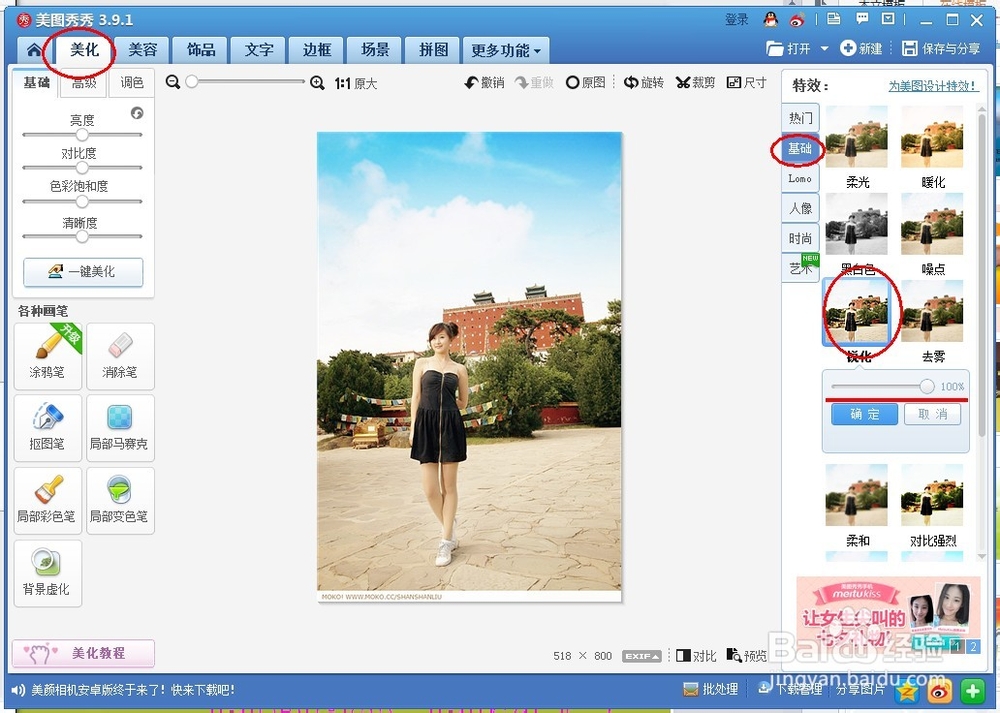Select the Lomo effects category
1000x713 pixels.
[x=800, y=179]
